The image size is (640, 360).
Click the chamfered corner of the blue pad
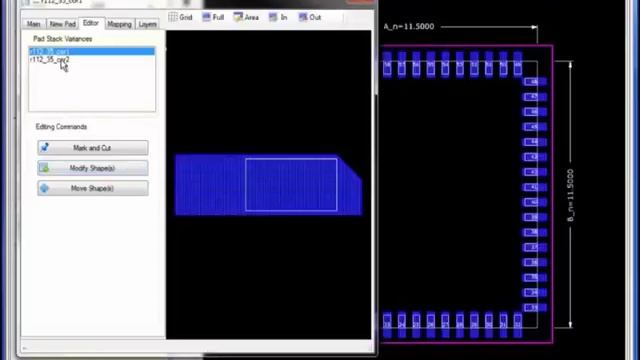(x=350, y=167)
